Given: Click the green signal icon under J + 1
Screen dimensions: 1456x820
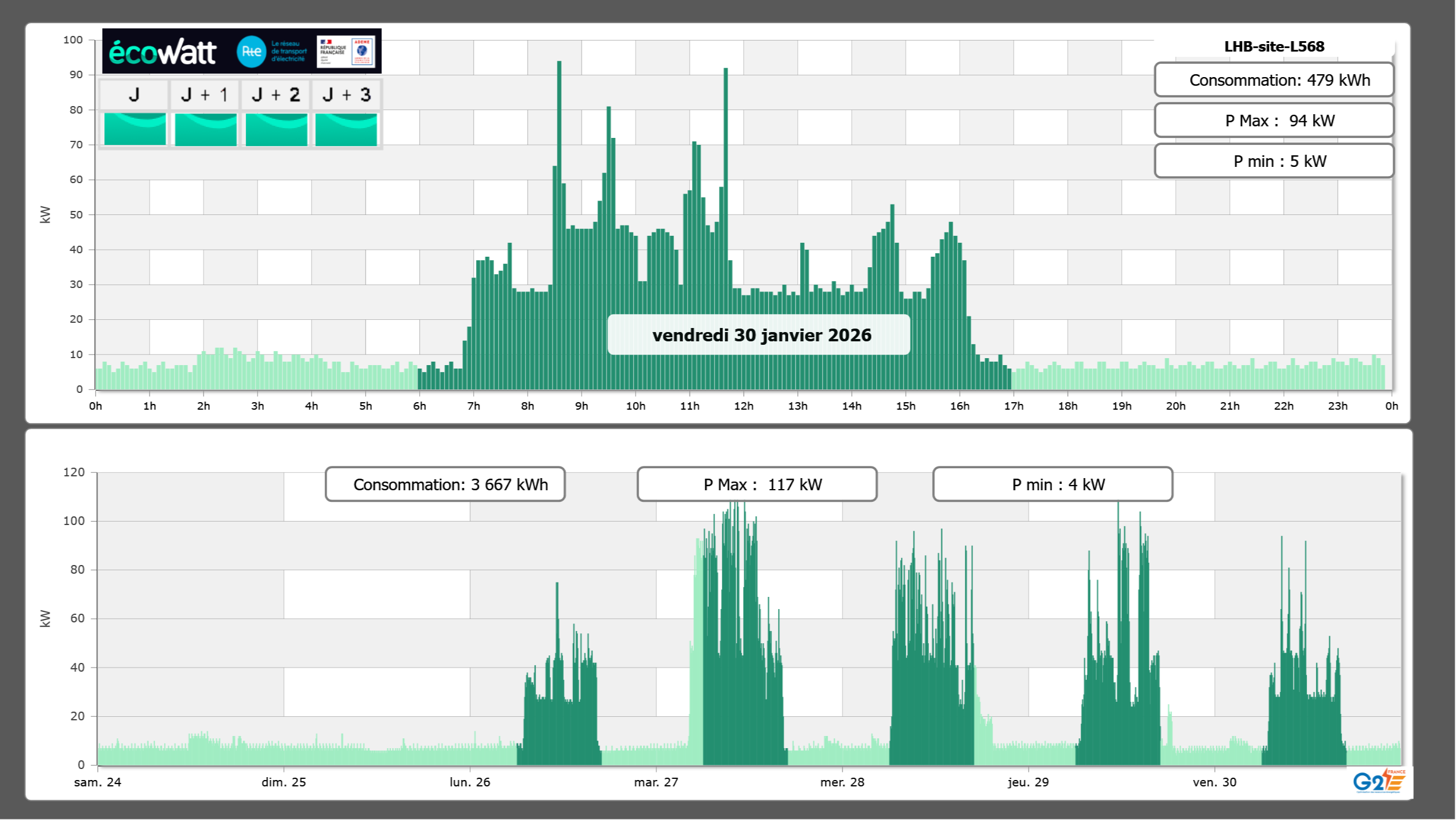Looking at the screenshot, I should pyautogui.click(x=205, y=129).
